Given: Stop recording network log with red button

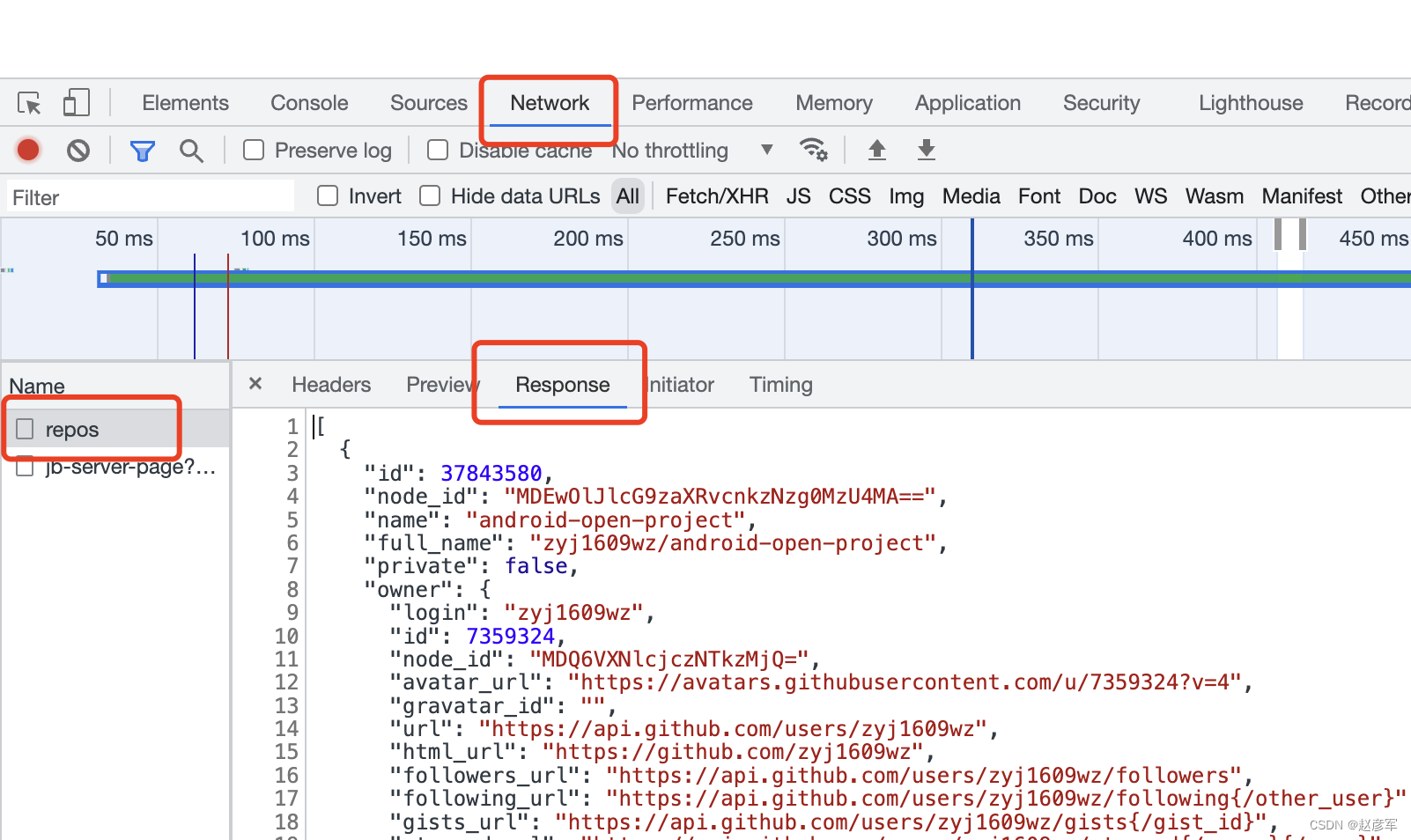Looking at the screenshot, I should [x=28, y=151].
